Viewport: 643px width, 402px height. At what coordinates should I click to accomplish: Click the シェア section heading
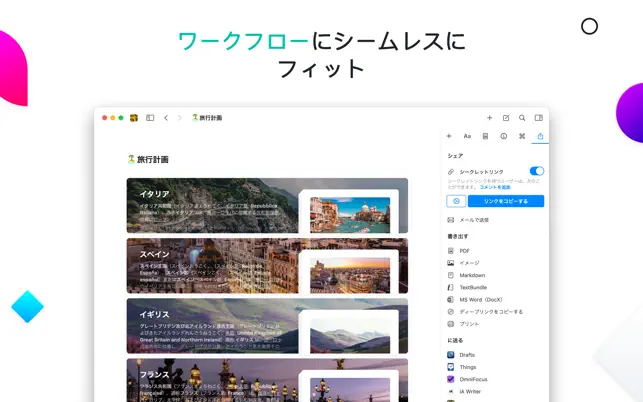pyautogui.click(x=455, y=156)
